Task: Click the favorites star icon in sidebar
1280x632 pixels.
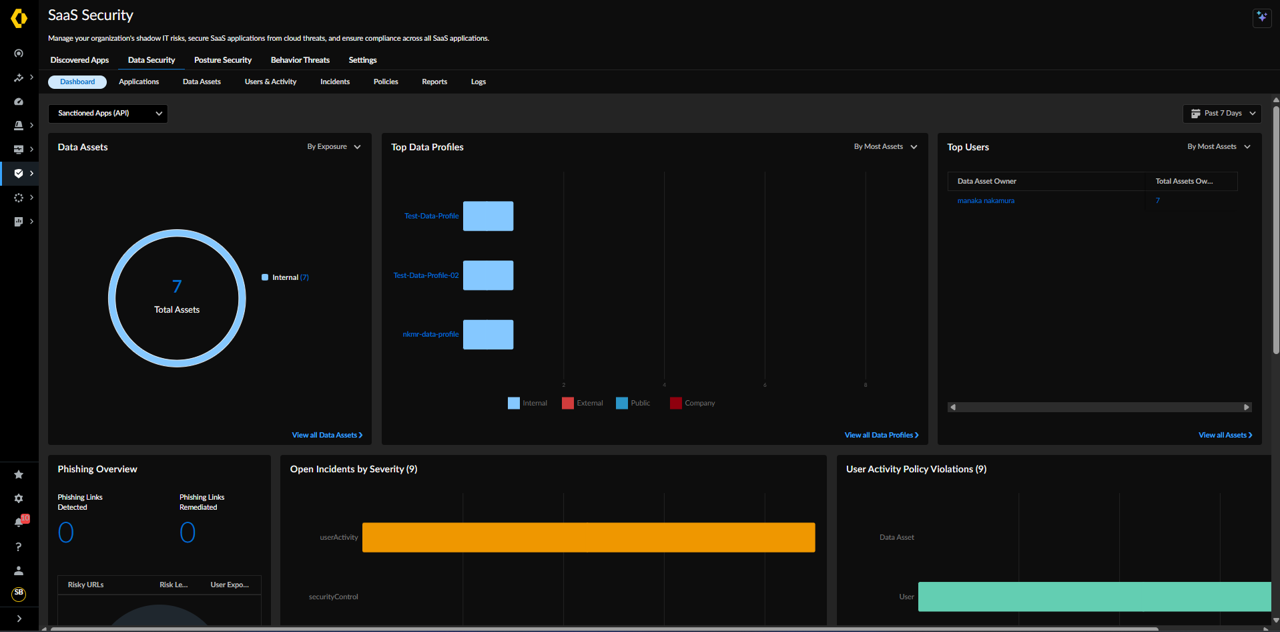Action: (18, 474)
